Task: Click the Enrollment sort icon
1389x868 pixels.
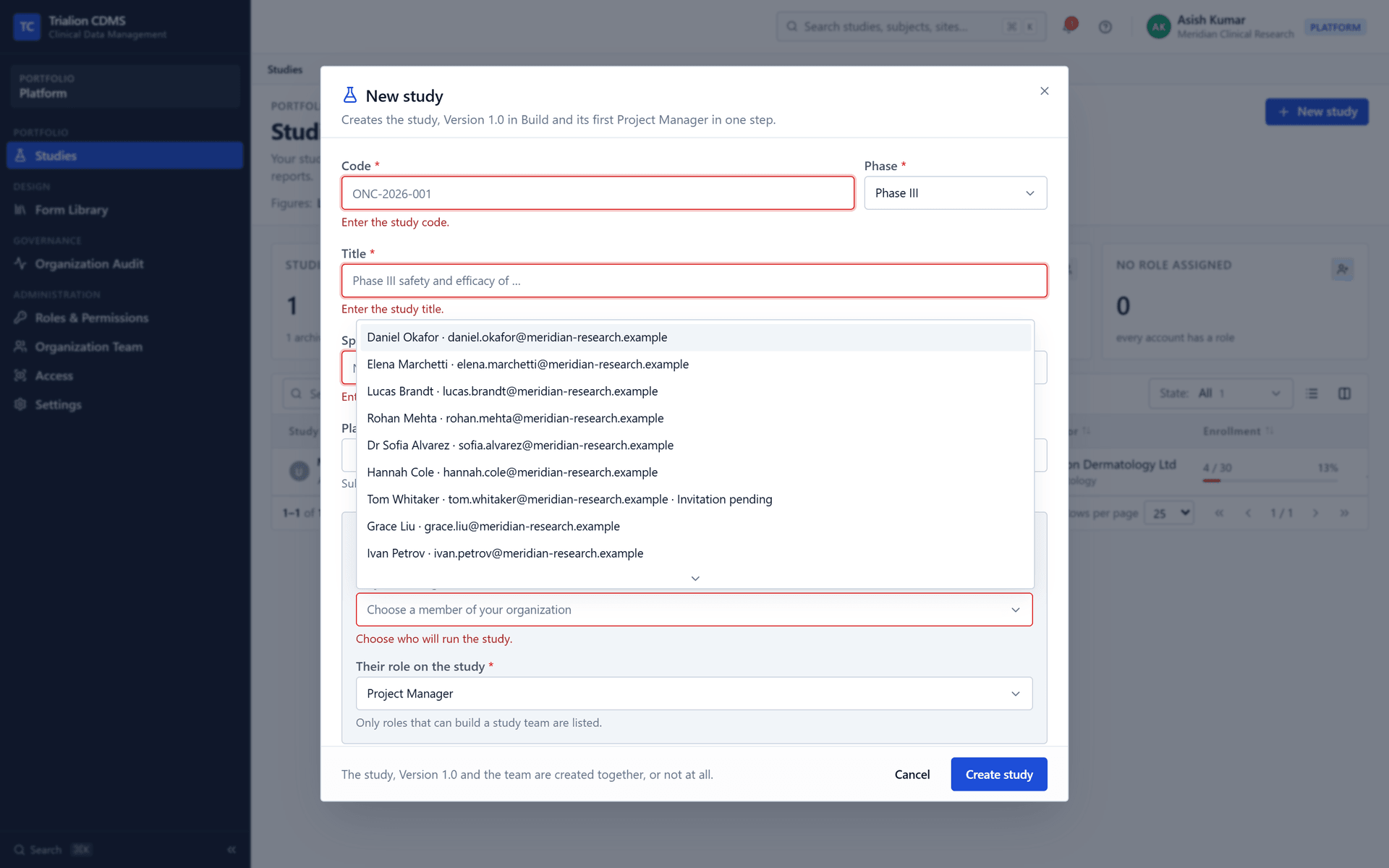Action: click(x=1270, y=431)
